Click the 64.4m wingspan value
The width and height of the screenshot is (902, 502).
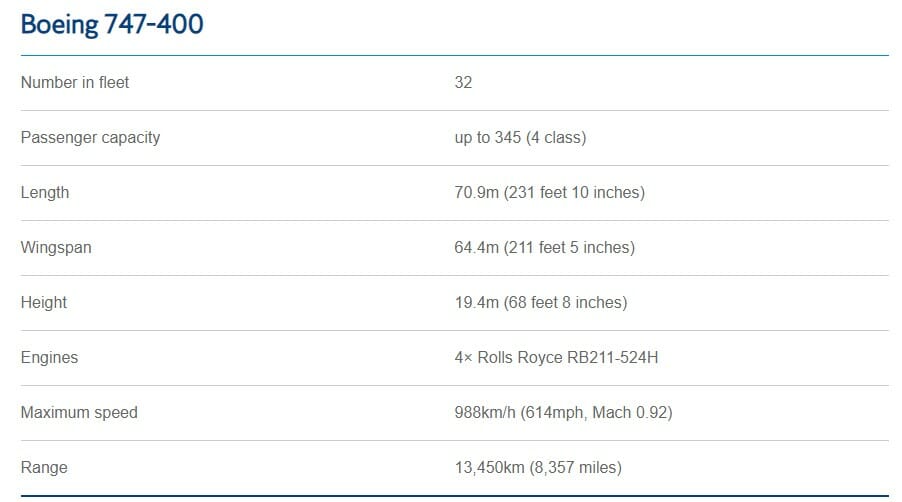pos(544,248)
